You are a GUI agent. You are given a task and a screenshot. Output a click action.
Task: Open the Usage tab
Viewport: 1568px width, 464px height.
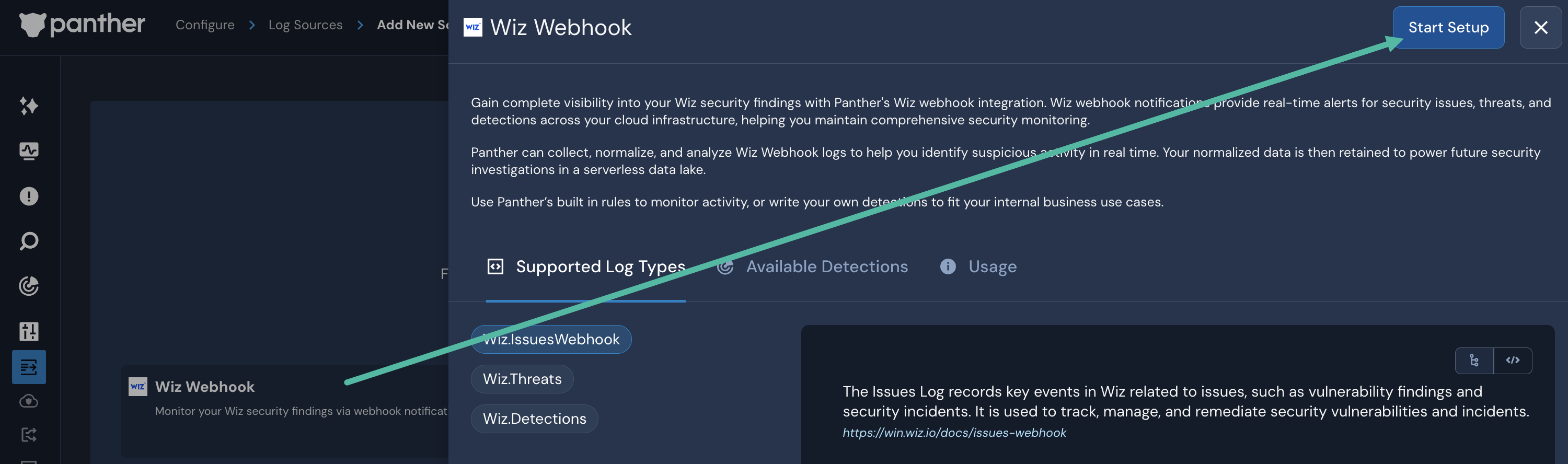click(991, 266)
